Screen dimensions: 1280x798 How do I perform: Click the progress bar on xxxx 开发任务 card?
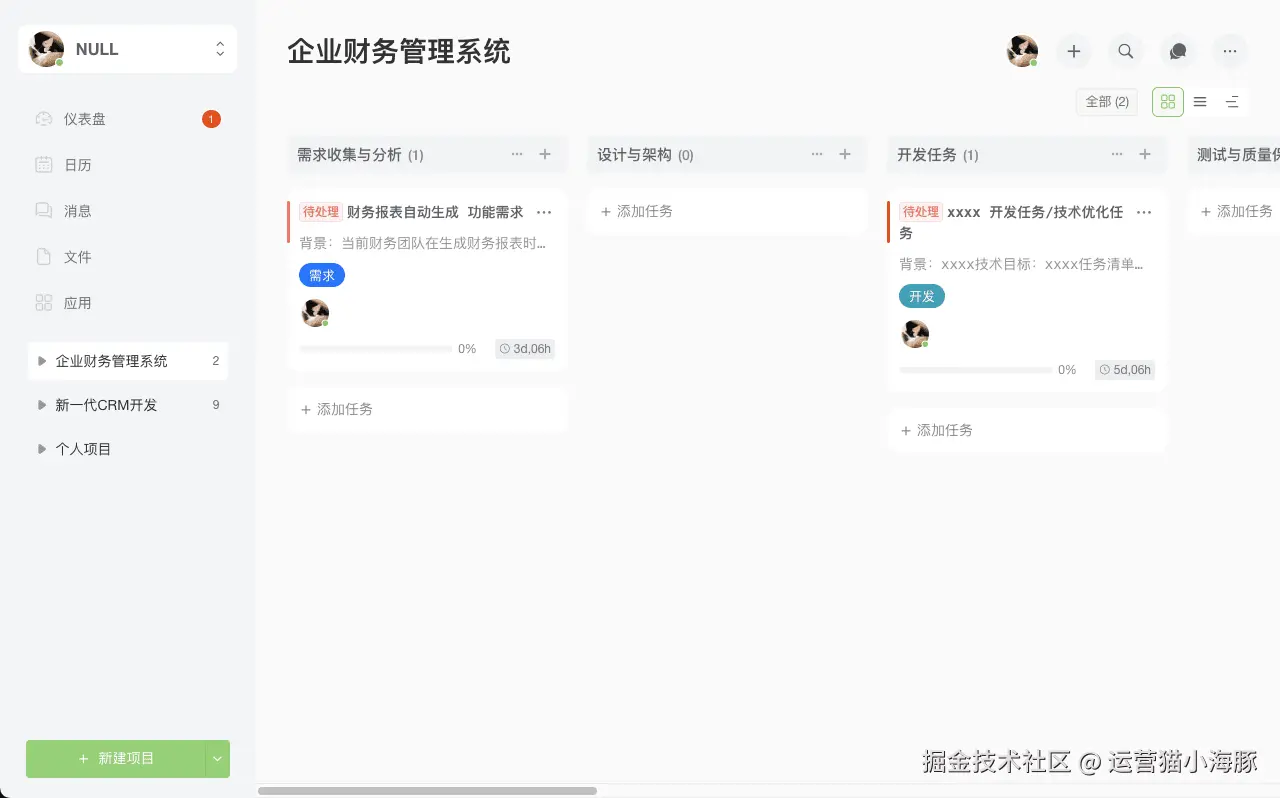[x=976, y=370]
